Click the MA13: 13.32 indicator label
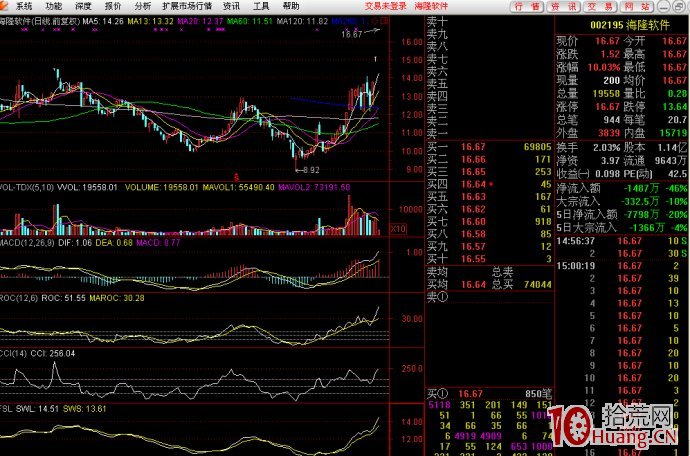The height and width of the screenshot is (456, 690). coord(150,21)
